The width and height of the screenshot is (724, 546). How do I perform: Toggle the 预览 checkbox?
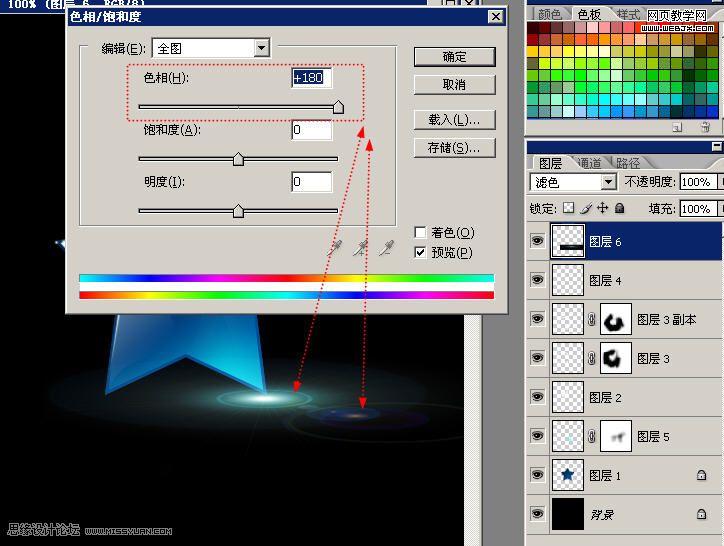(x=420, y=252)
